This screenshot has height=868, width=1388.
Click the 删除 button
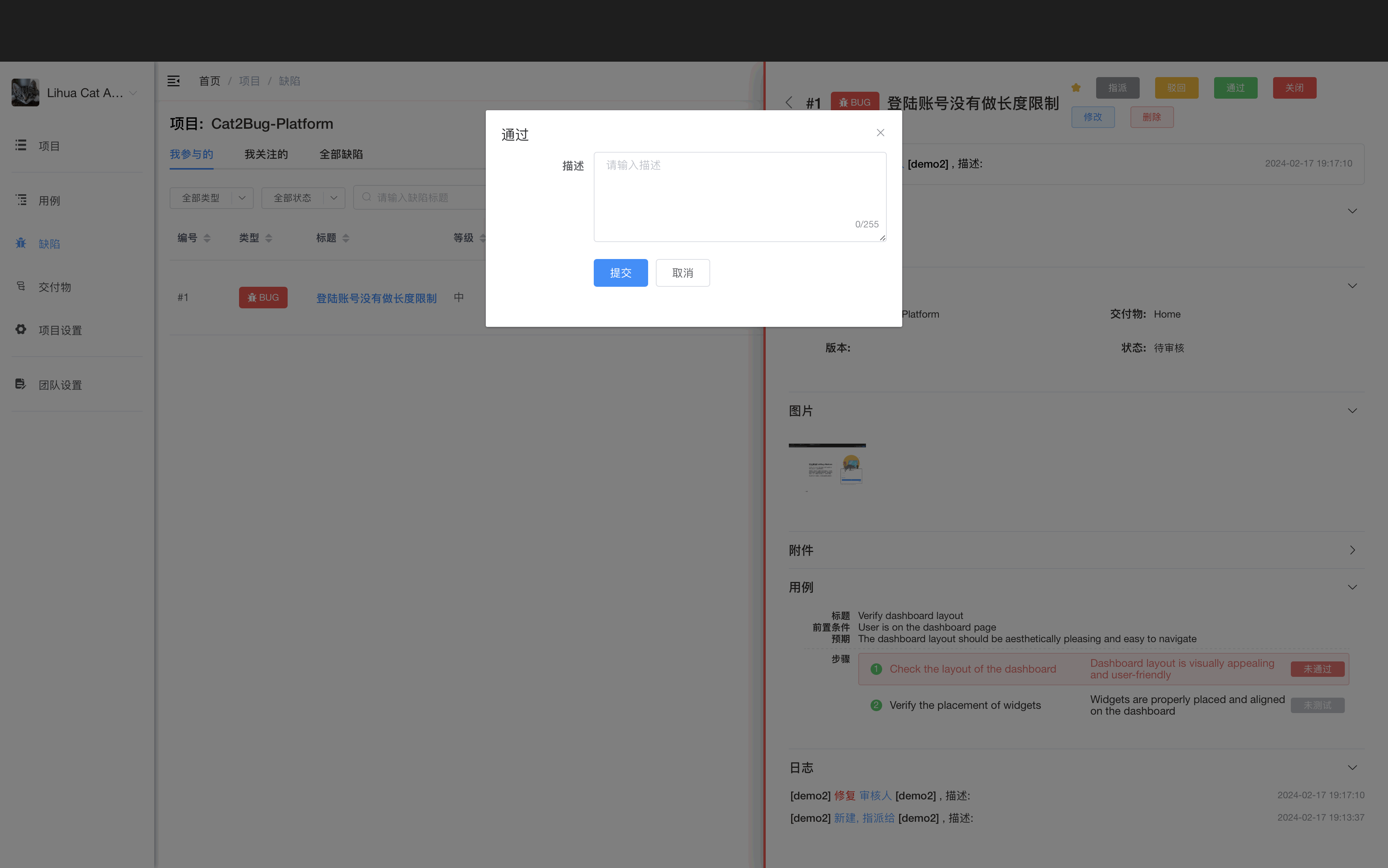pyautogui.click(x=1152, y=117)
